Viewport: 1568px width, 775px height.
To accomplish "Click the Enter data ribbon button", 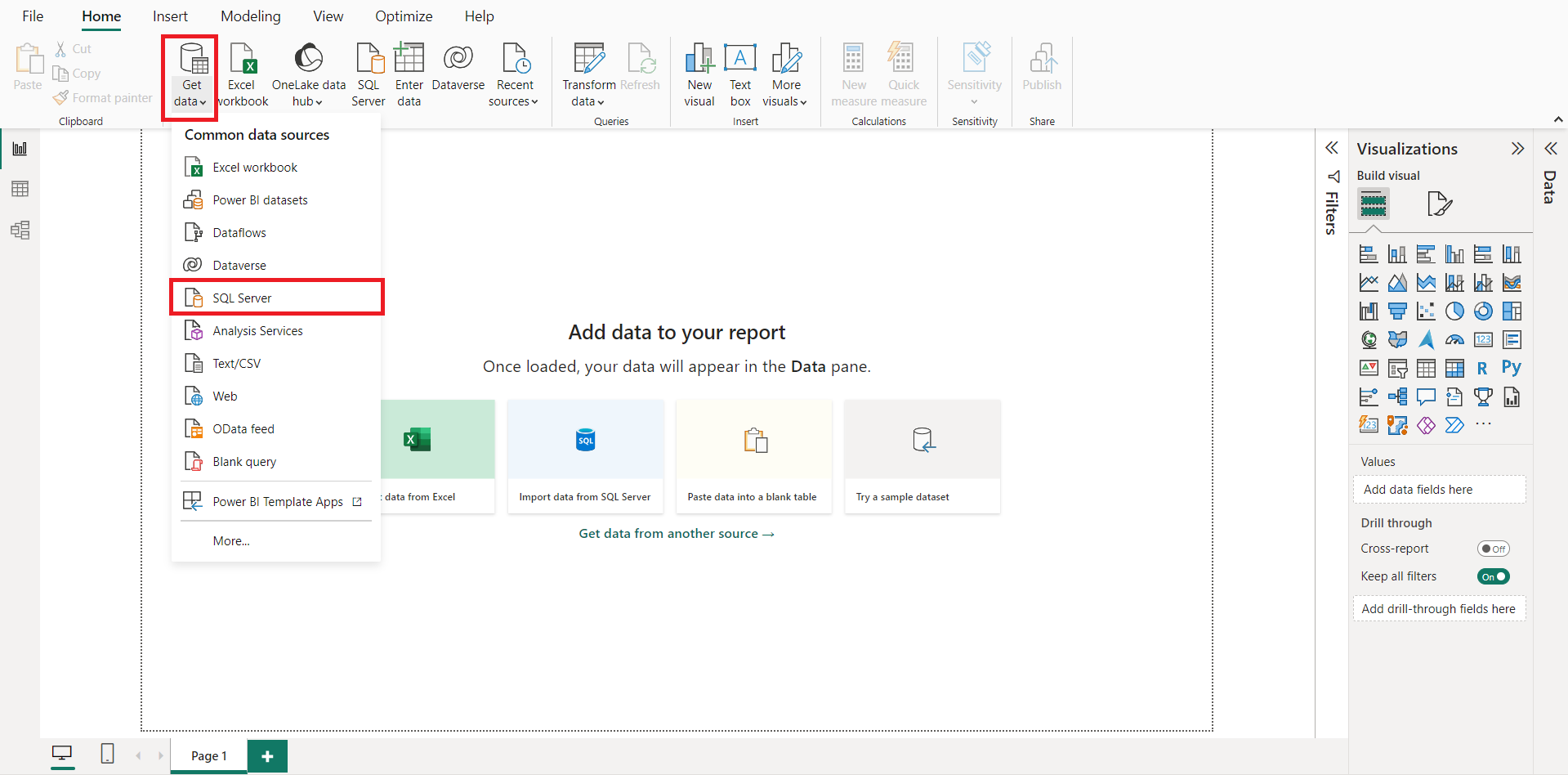I will click(409, 75).
